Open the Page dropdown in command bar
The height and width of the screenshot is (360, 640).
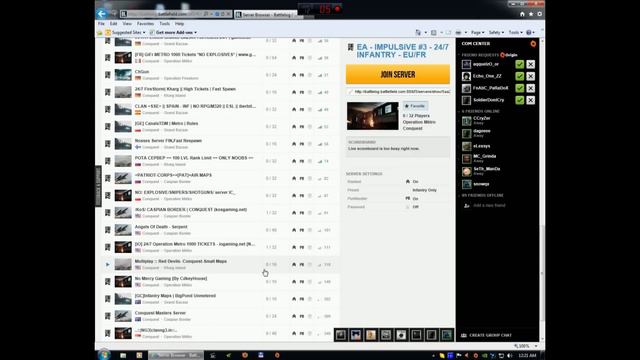pos(477,32)
